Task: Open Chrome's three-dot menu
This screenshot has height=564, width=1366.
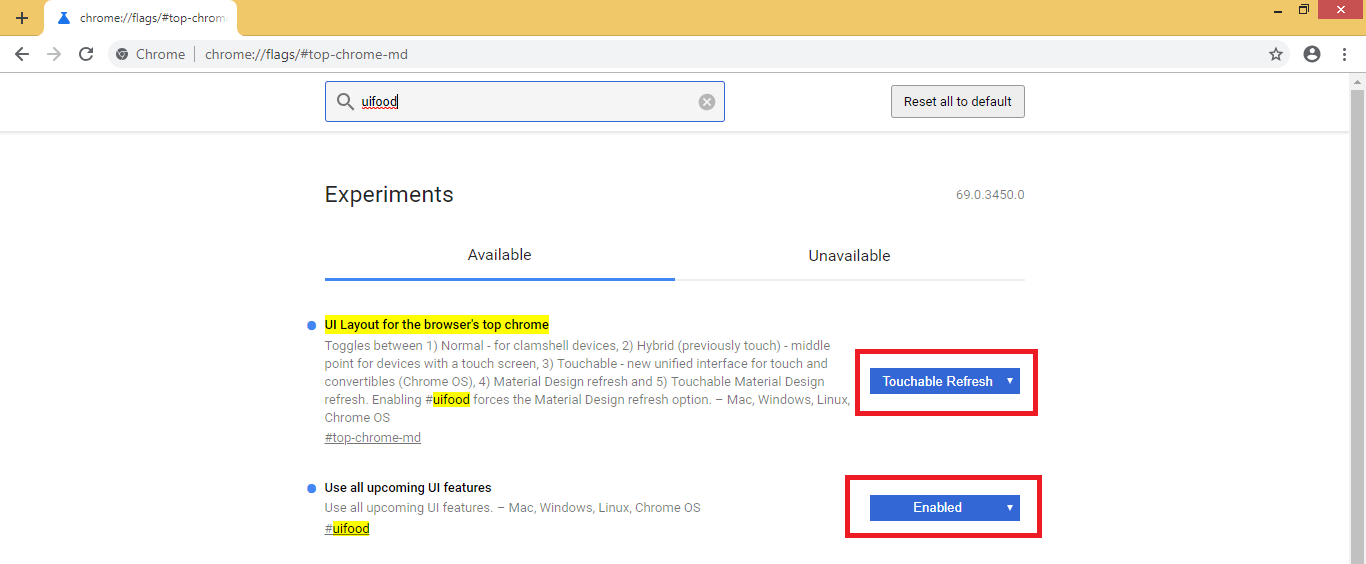Action: coord(1344,54)
